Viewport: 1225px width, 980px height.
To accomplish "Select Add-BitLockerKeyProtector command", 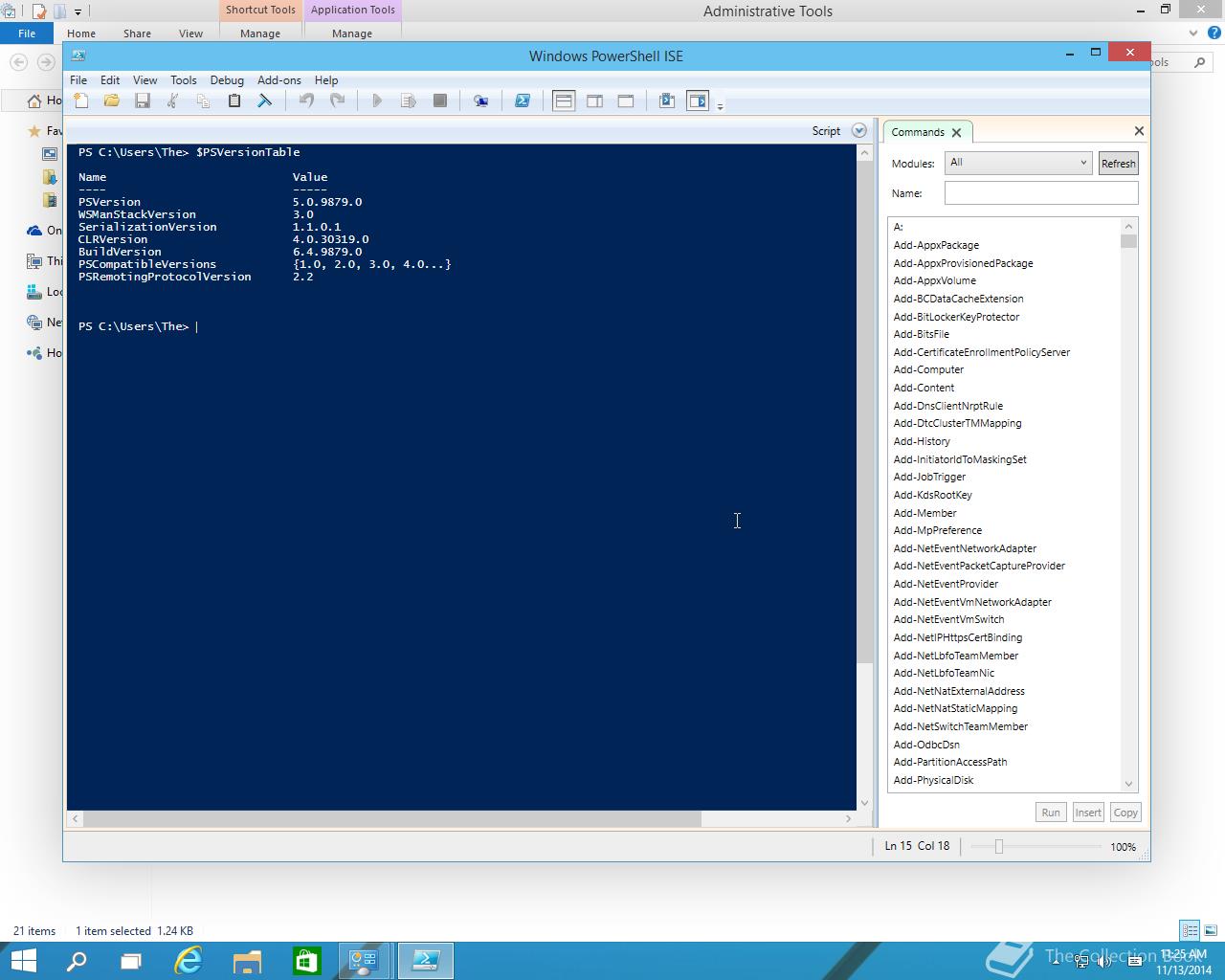I will [956, 317].
